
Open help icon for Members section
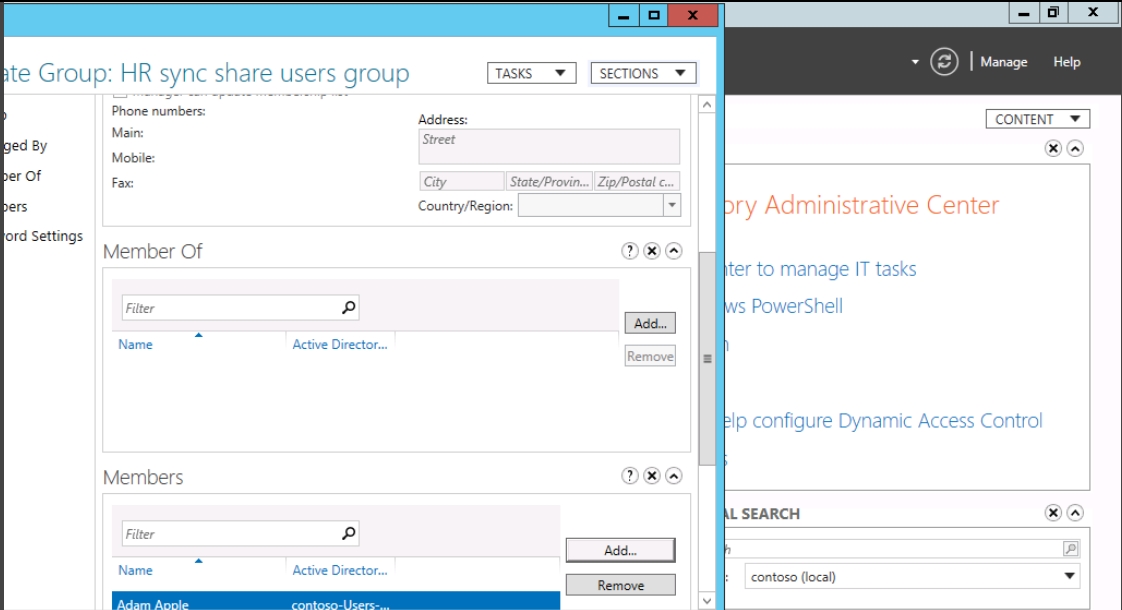[x=630, y=476]
